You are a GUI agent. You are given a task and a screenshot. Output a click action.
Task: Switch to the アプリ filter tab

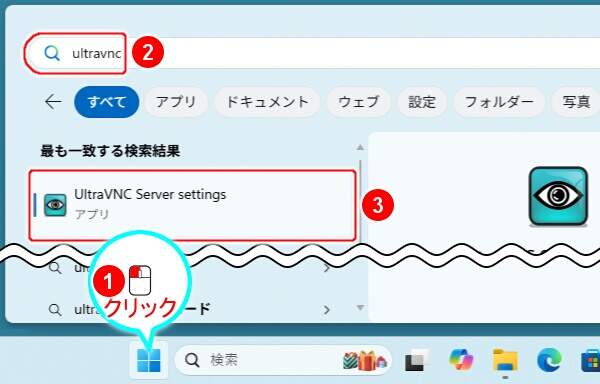(x=176, y=102)
